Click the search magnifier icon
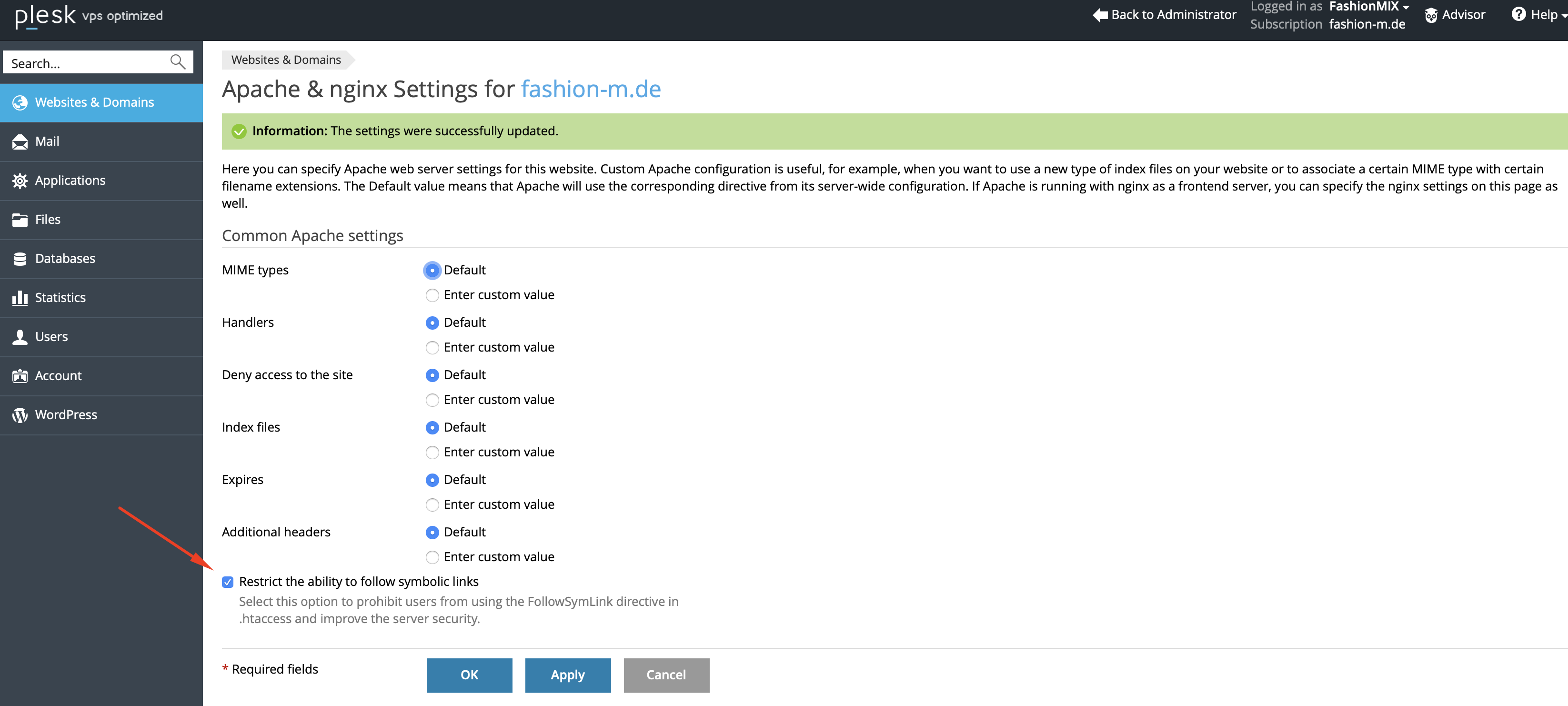1568x706 pixels. [177, 62]
